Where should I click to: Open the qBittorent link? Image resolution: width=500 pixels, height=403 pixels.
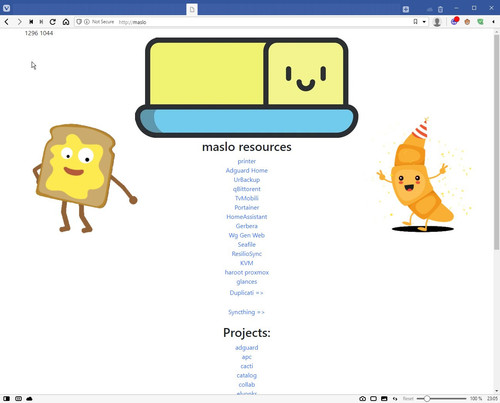247,189
